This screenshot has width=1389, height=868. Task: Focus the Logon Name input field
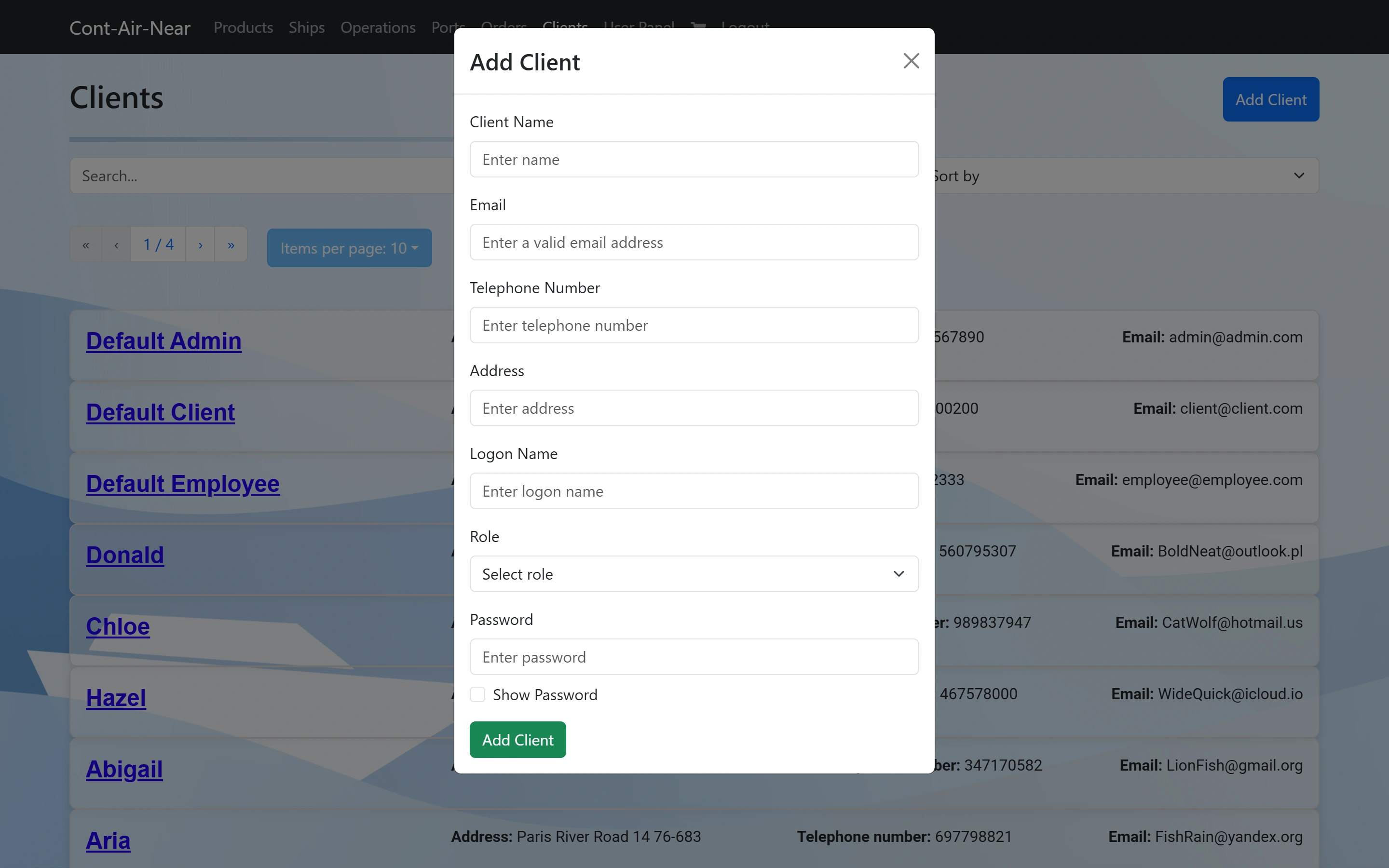[694, 491]
